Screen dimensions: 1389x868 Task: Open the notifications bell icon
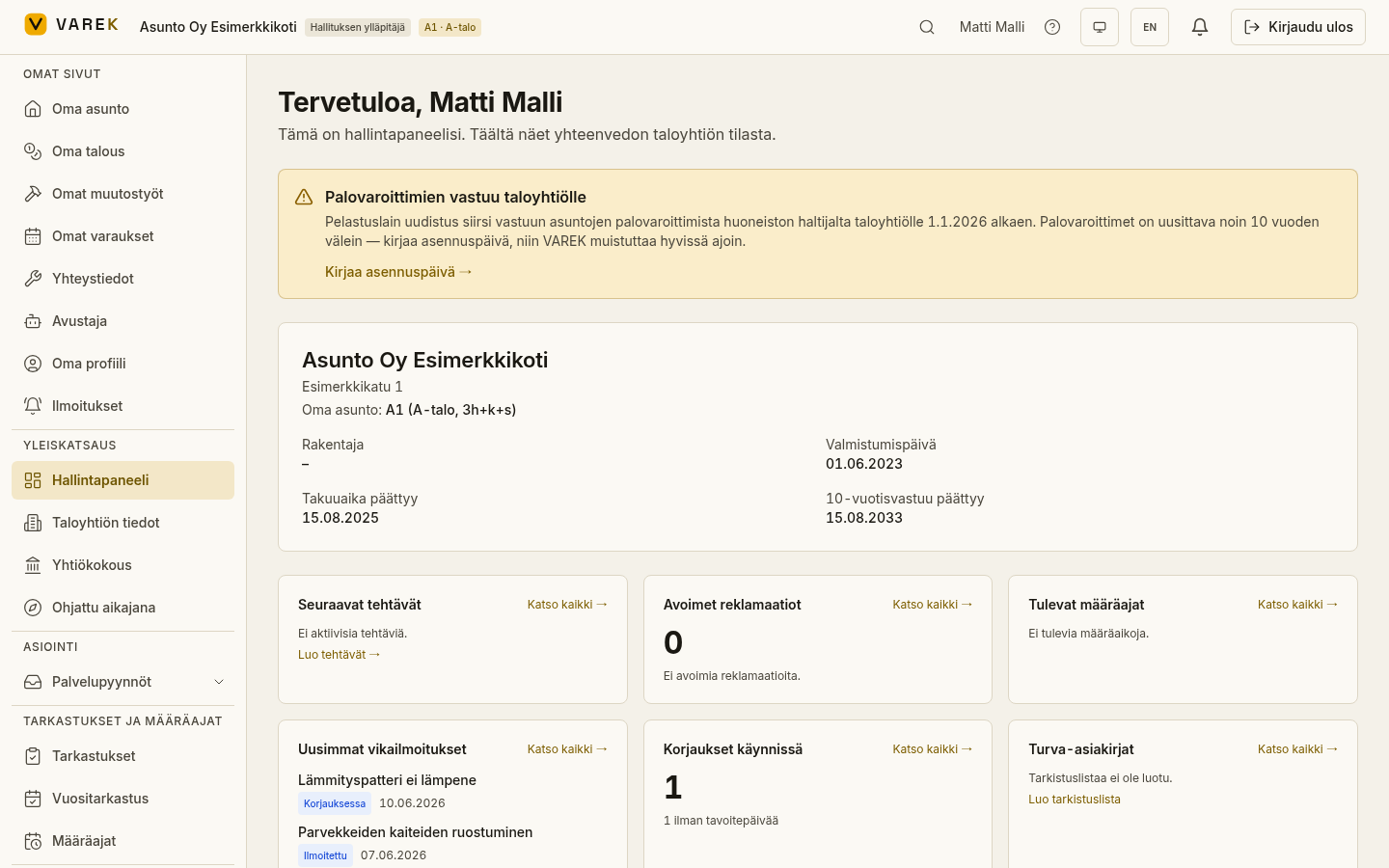(1200, 27)
